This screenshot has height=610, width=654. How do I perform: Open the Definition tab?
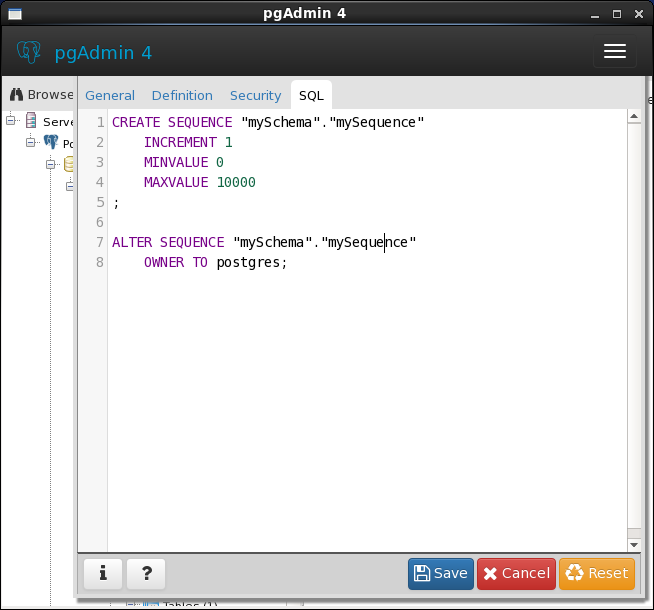(x=182, y=95)
